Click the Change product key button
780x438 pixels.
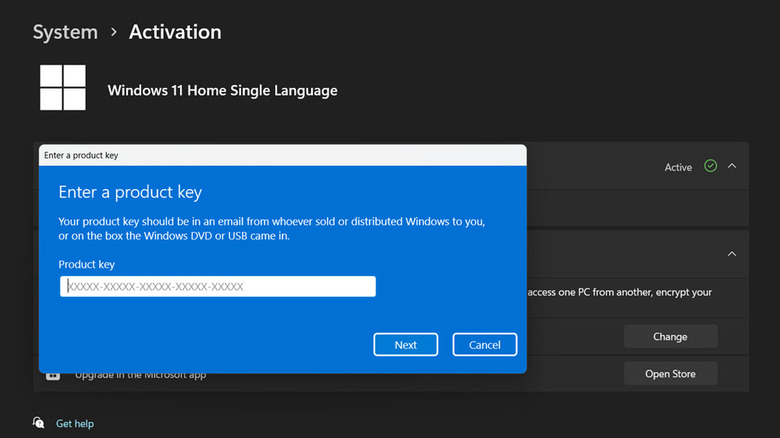pos(671,336)
